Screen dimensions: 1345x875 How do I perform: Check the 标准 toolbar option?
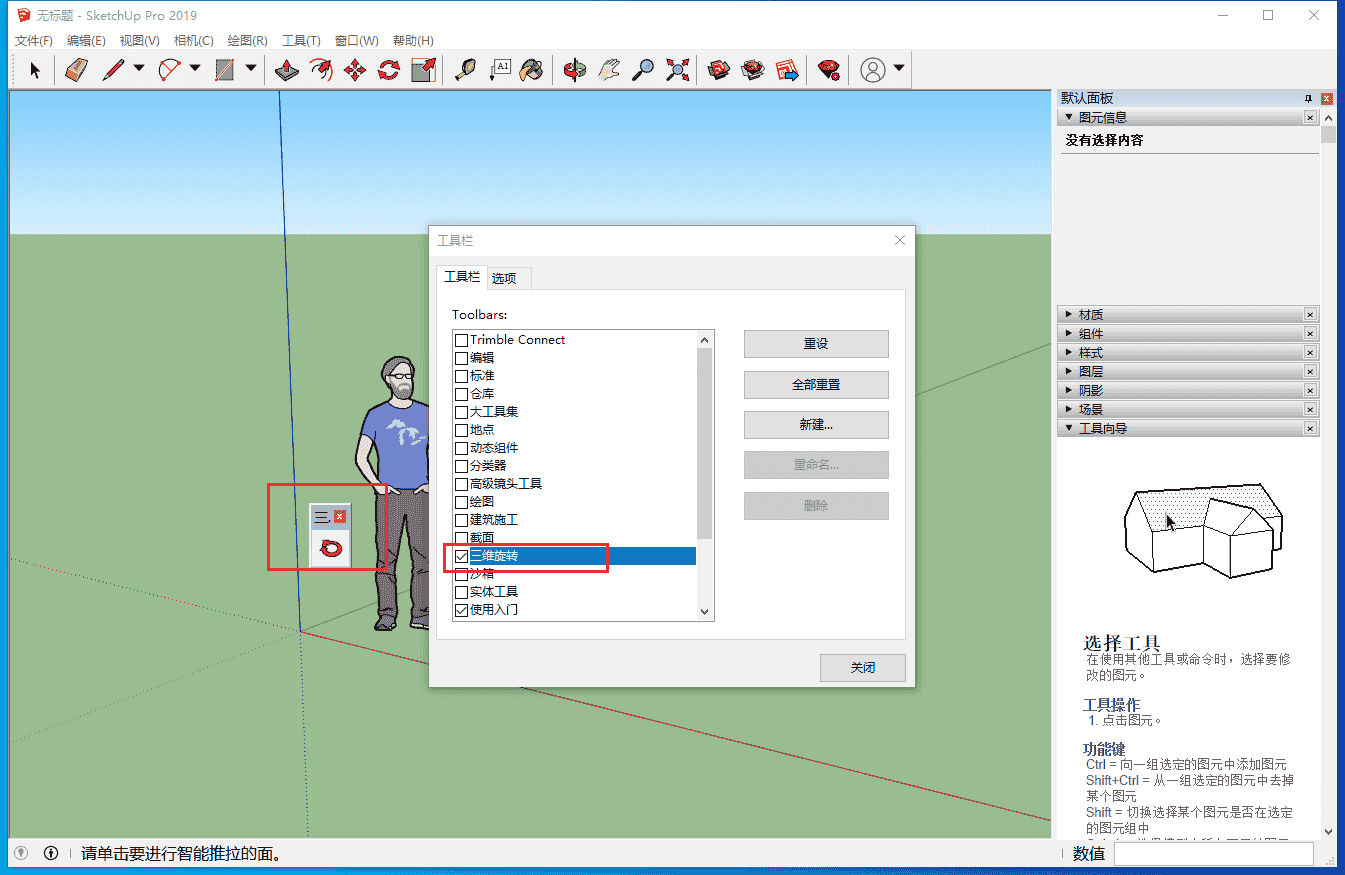461,376
